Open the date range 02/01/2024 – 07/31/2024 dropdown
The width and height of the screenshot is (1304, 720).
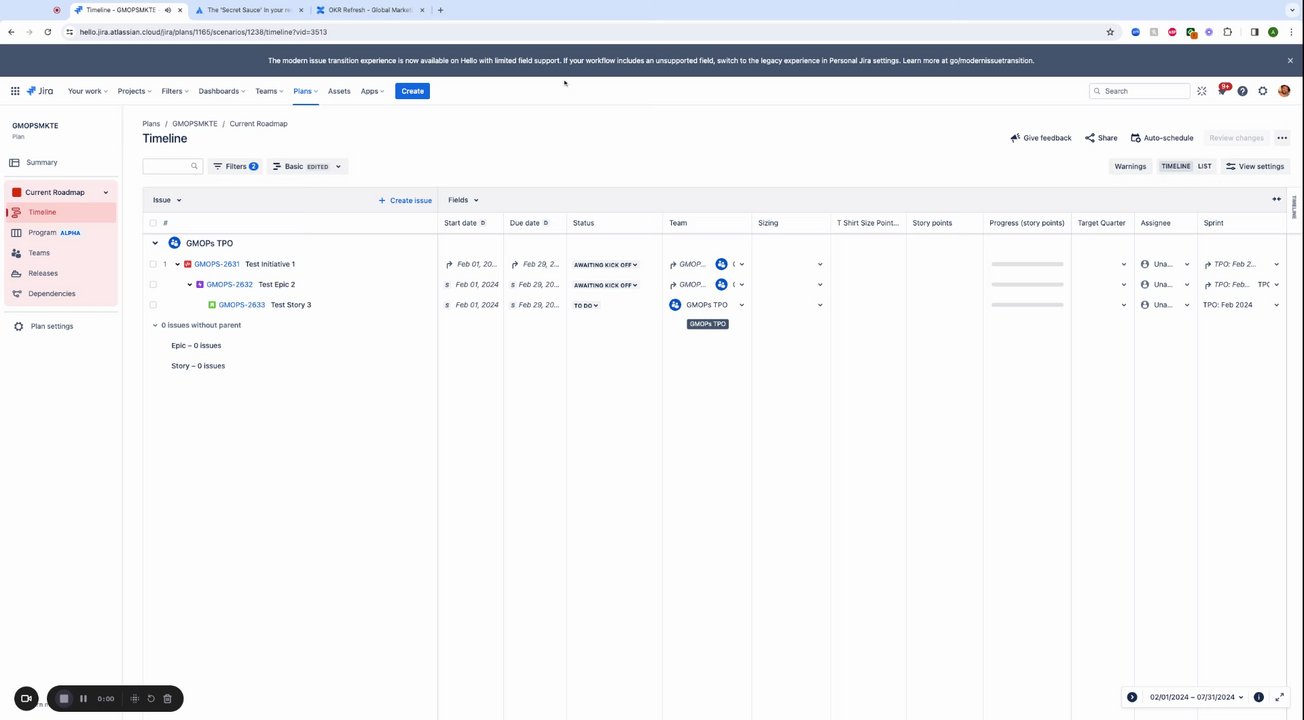(x=1197, y=697)
